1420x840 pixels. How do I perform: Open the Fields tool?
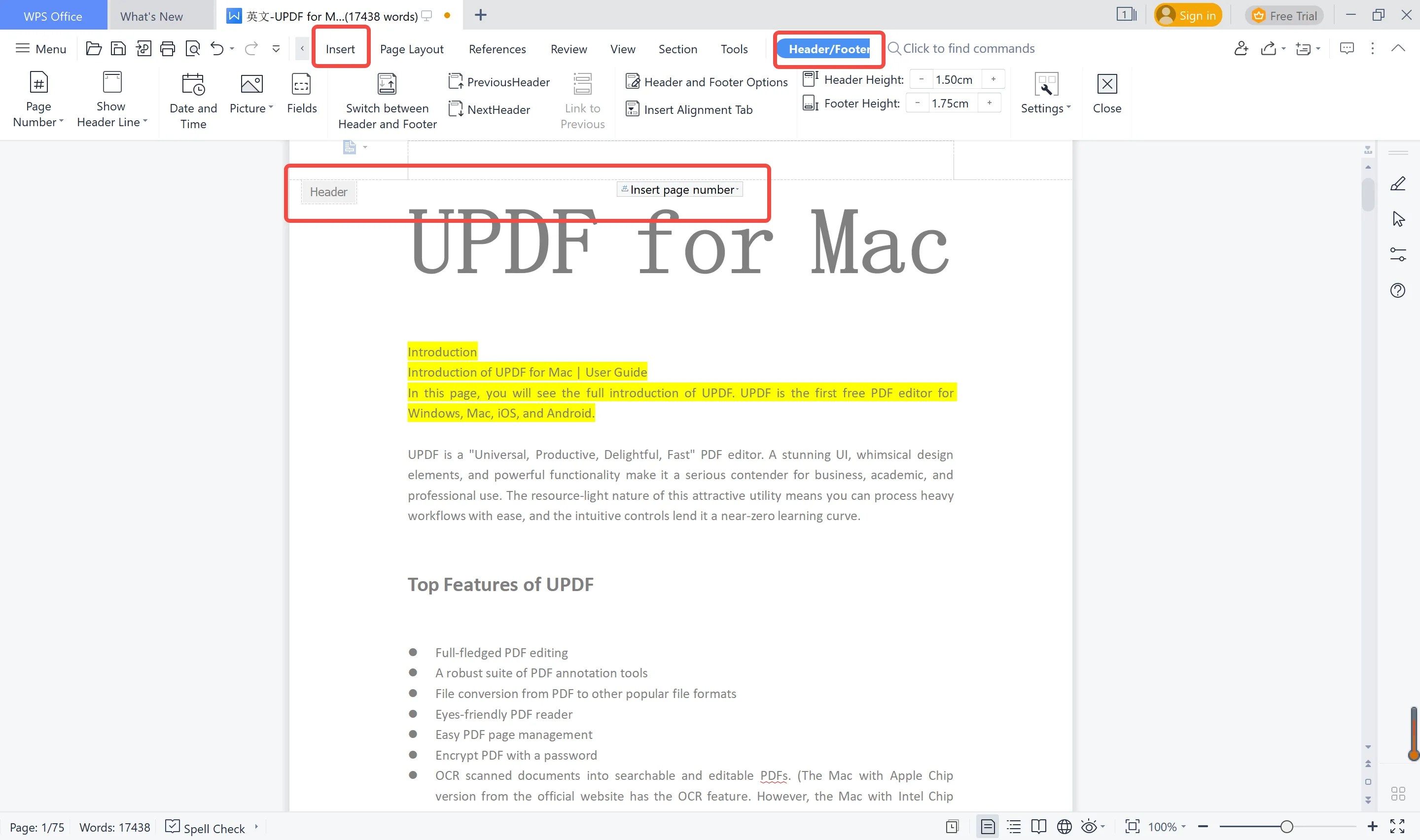point(302,96)
